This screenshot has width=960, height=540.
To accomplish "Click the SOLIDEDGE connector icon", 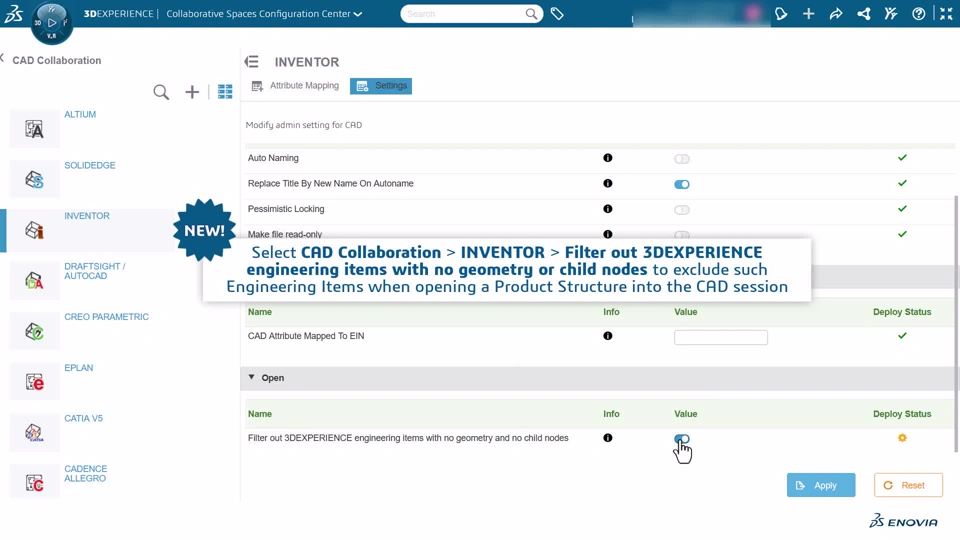I will click(x=34, y=179).
